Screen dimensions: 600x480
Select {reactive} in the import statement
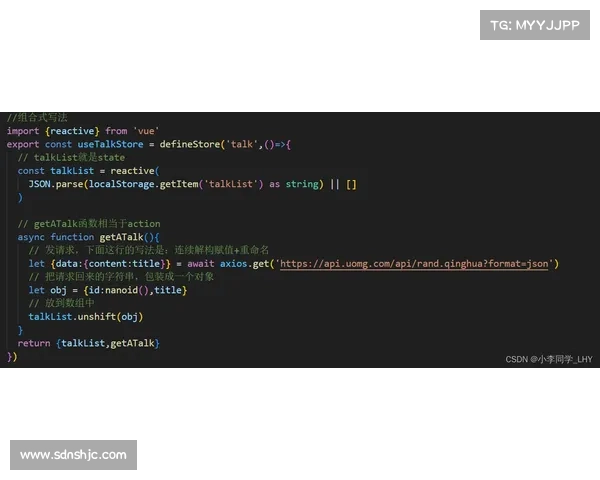[x=71, y=131]
